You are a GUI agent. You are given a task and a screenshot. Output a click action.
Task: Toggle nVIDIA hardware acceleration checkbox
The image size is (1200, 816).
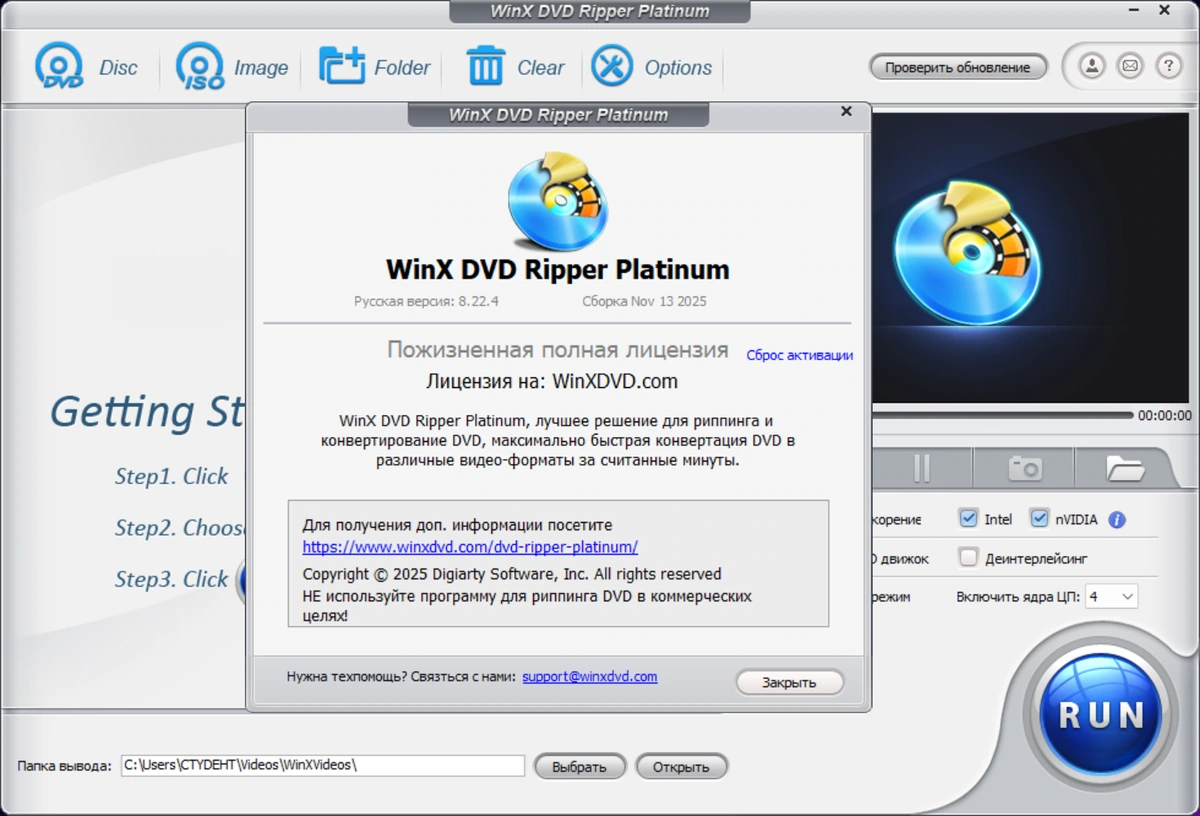click(x=1039, y=519)
